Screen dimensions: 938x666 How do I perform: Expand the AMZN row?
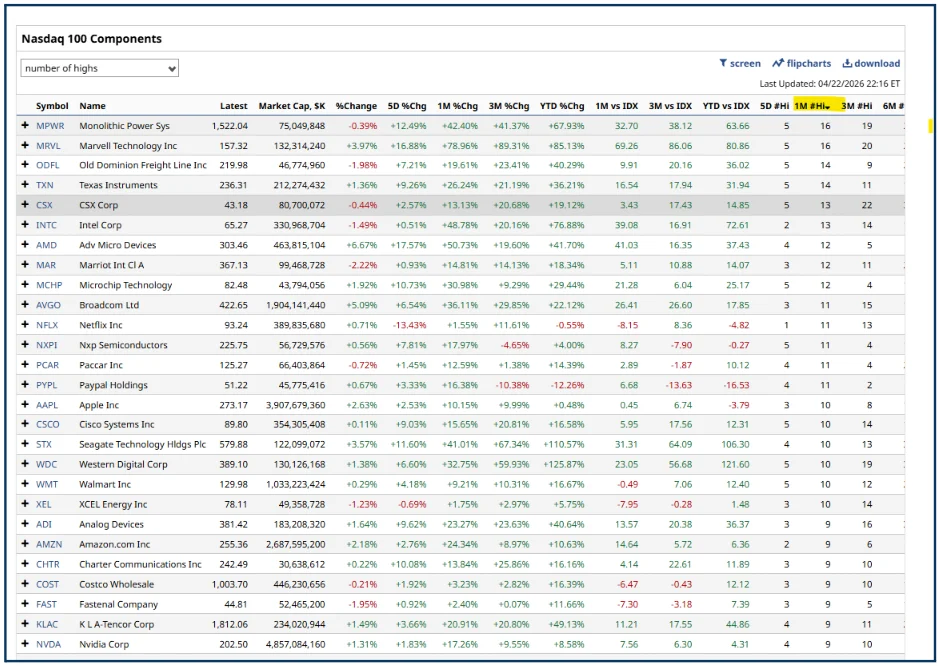25,544
